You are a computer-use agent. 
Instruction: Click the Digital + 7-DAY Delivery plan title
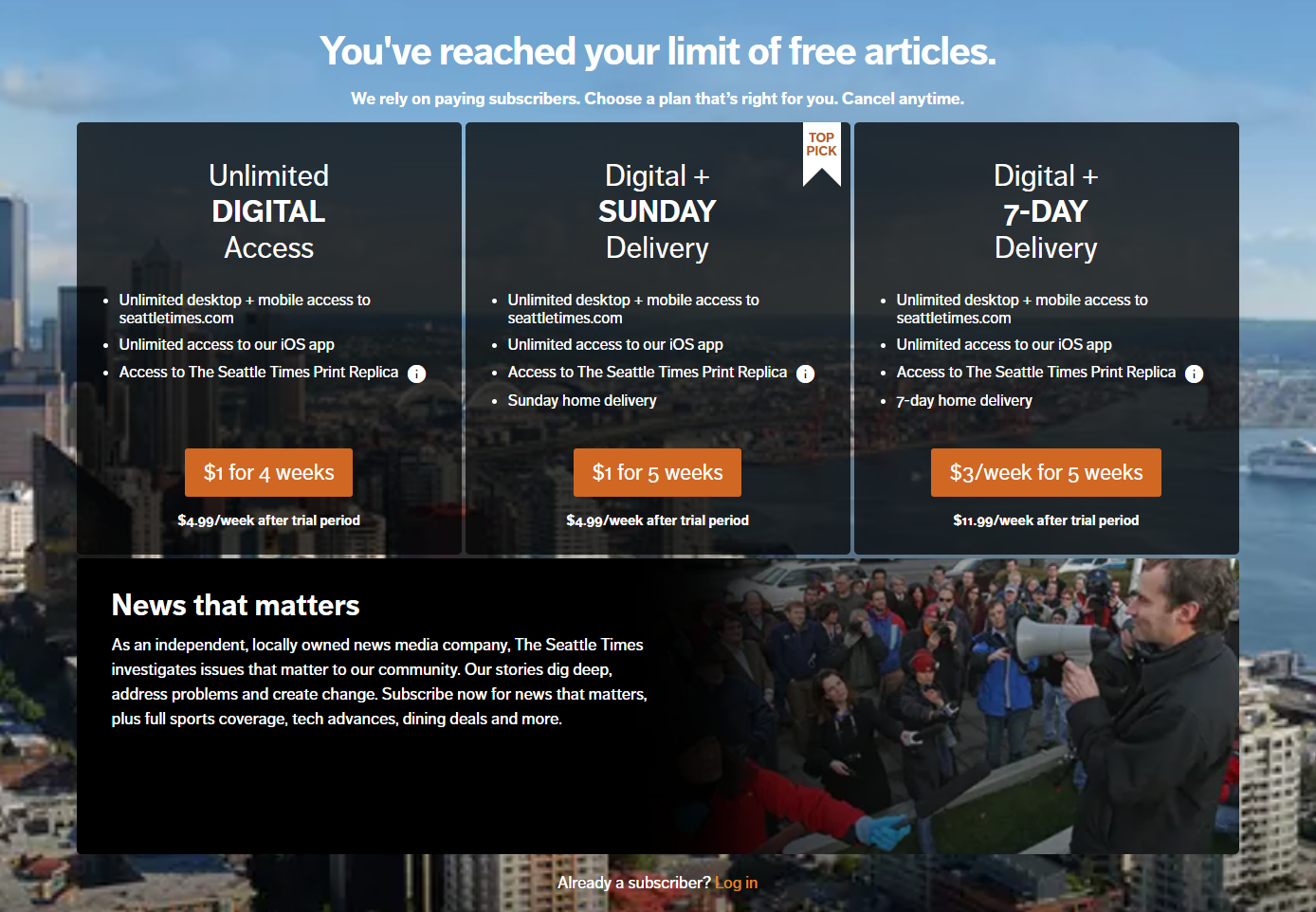[1046, 211]
